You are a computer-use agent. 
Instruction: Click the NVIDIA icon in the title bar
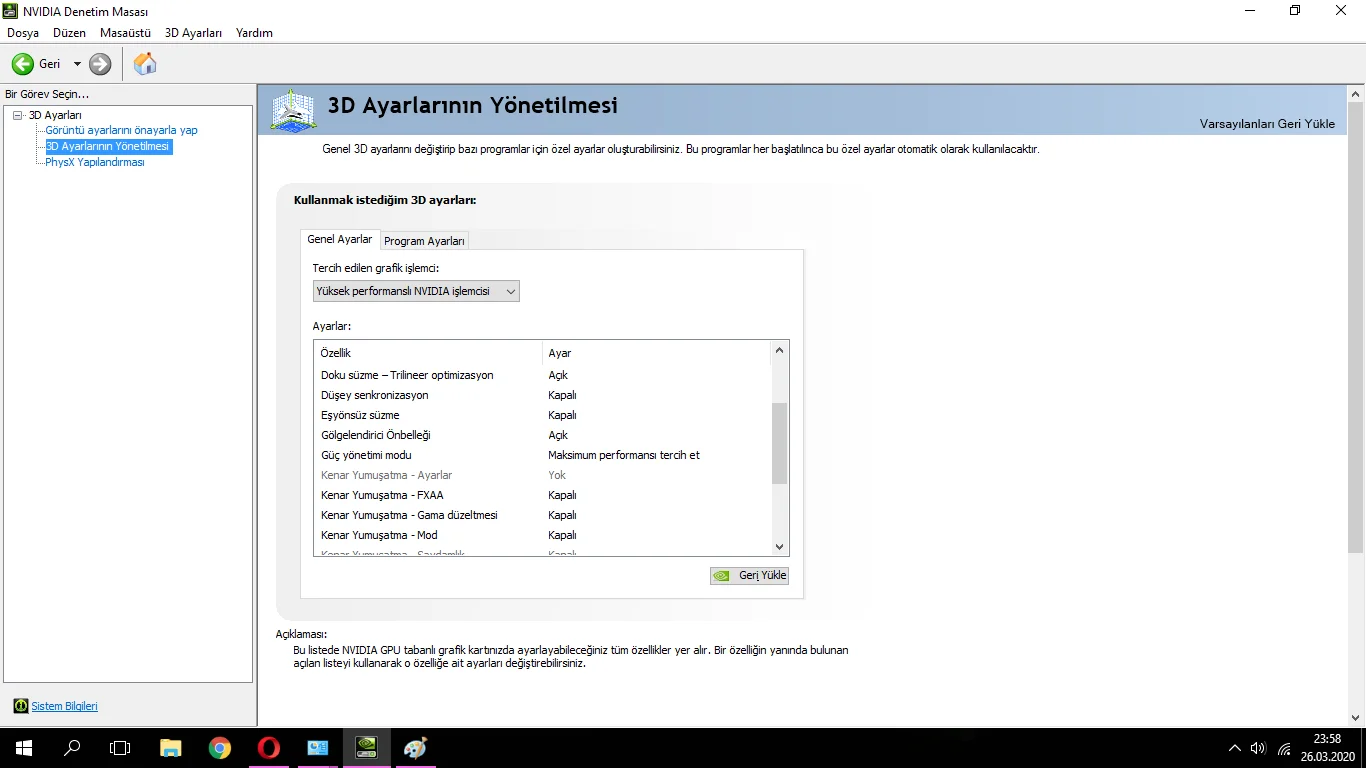[x=12, y=11]
